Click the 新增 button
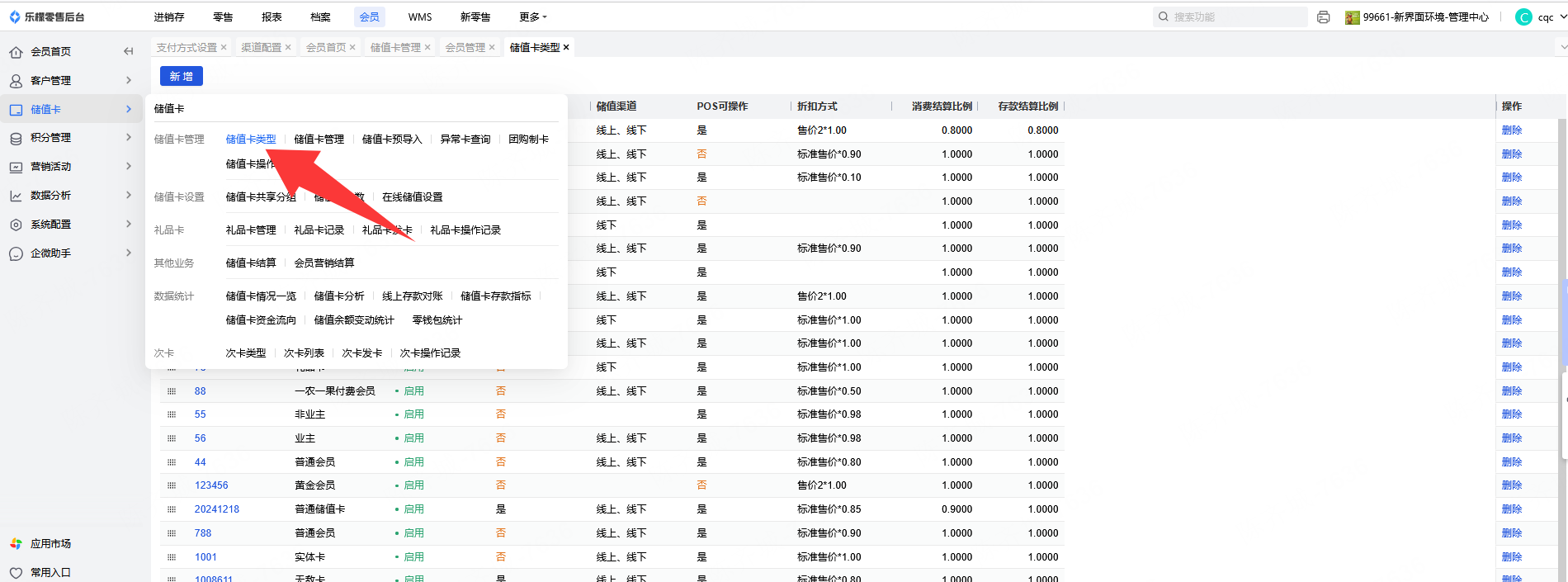The image size is (1568, 582). point(181,77)
